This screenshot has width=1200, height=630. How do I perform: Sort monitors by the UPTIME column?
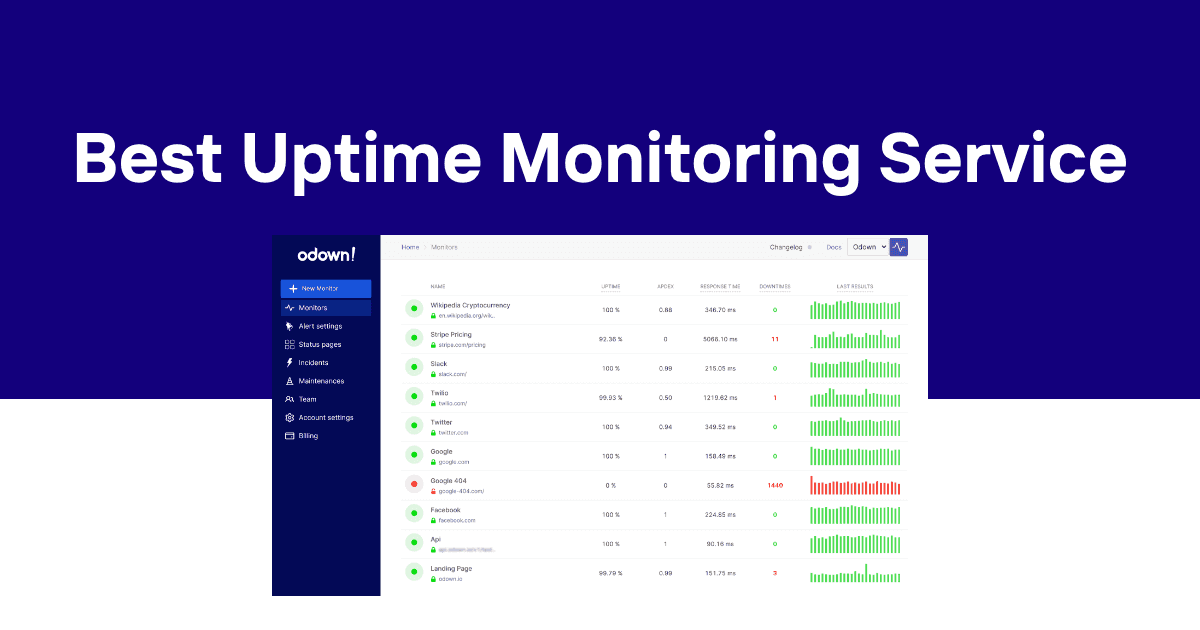[x=610, y=286]
